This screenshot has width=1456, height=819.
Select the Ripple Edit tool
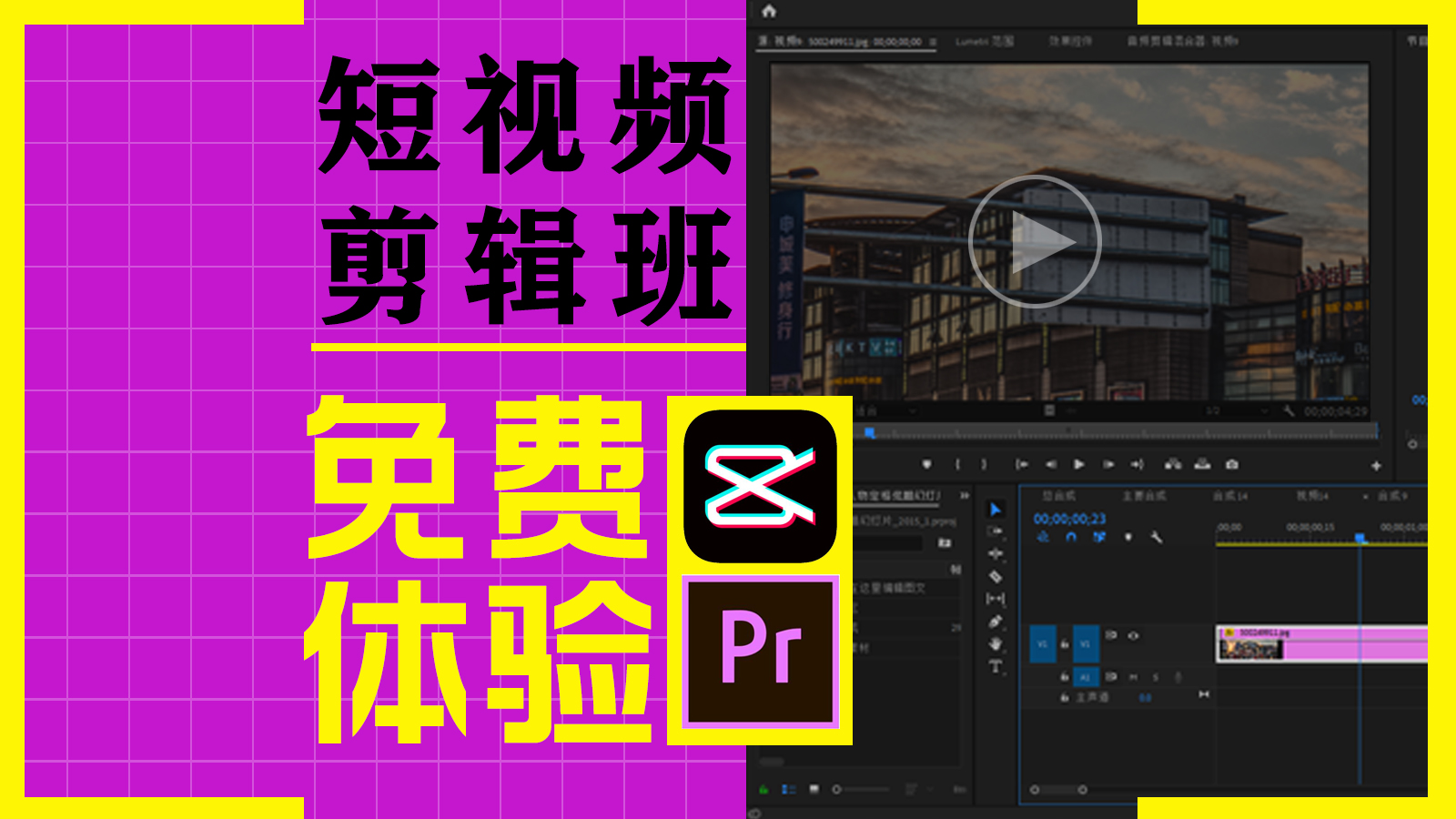pos(996,553)
